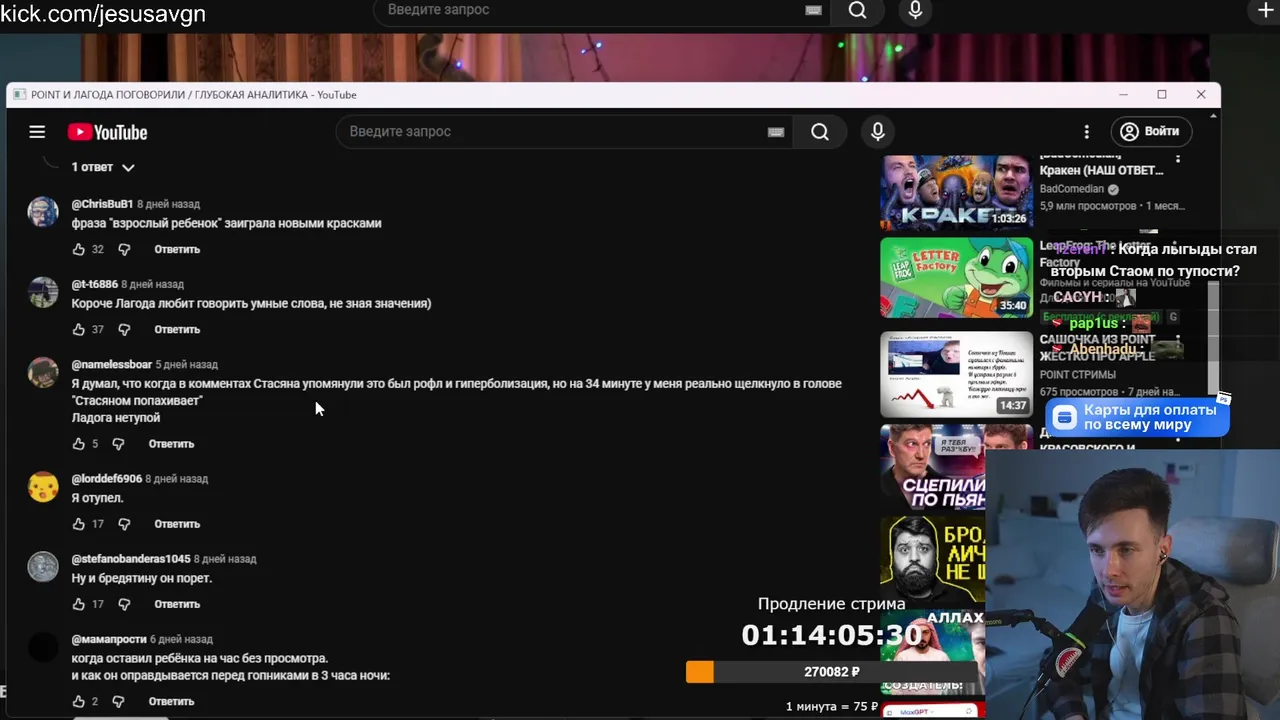The height and width of the screenshot is (720, 1280).
Task: Open on-screen keyboard in YouTube search box
Action: click(775, 132)
